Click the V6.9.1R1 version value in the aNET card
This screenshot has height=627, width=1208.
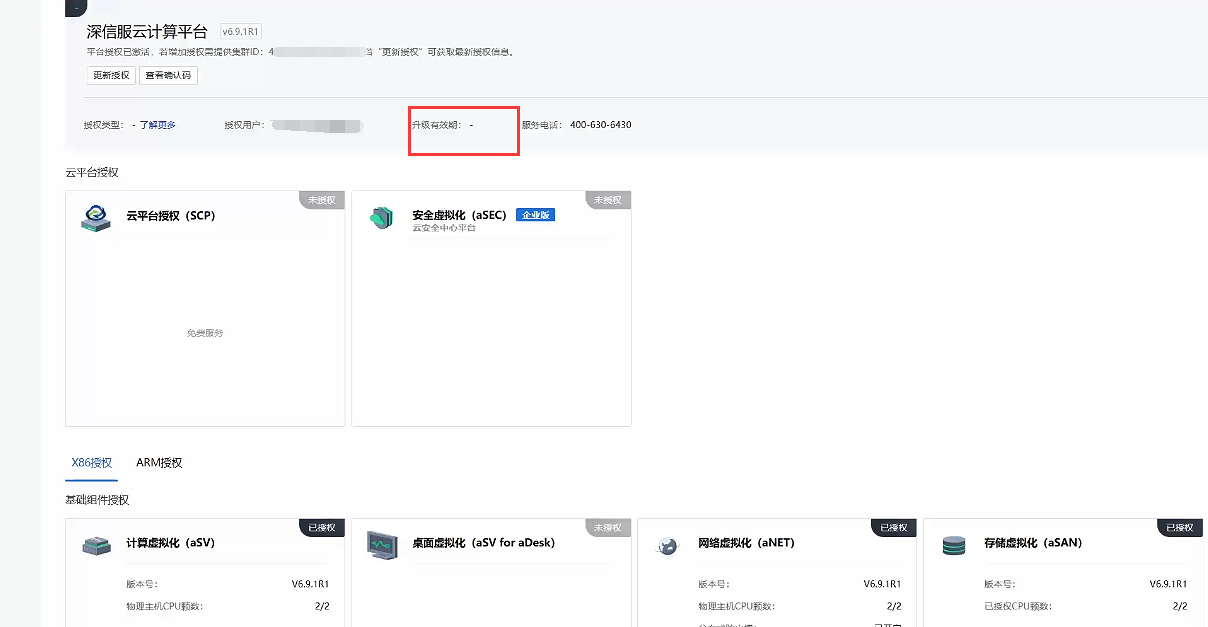coord(882,584)
